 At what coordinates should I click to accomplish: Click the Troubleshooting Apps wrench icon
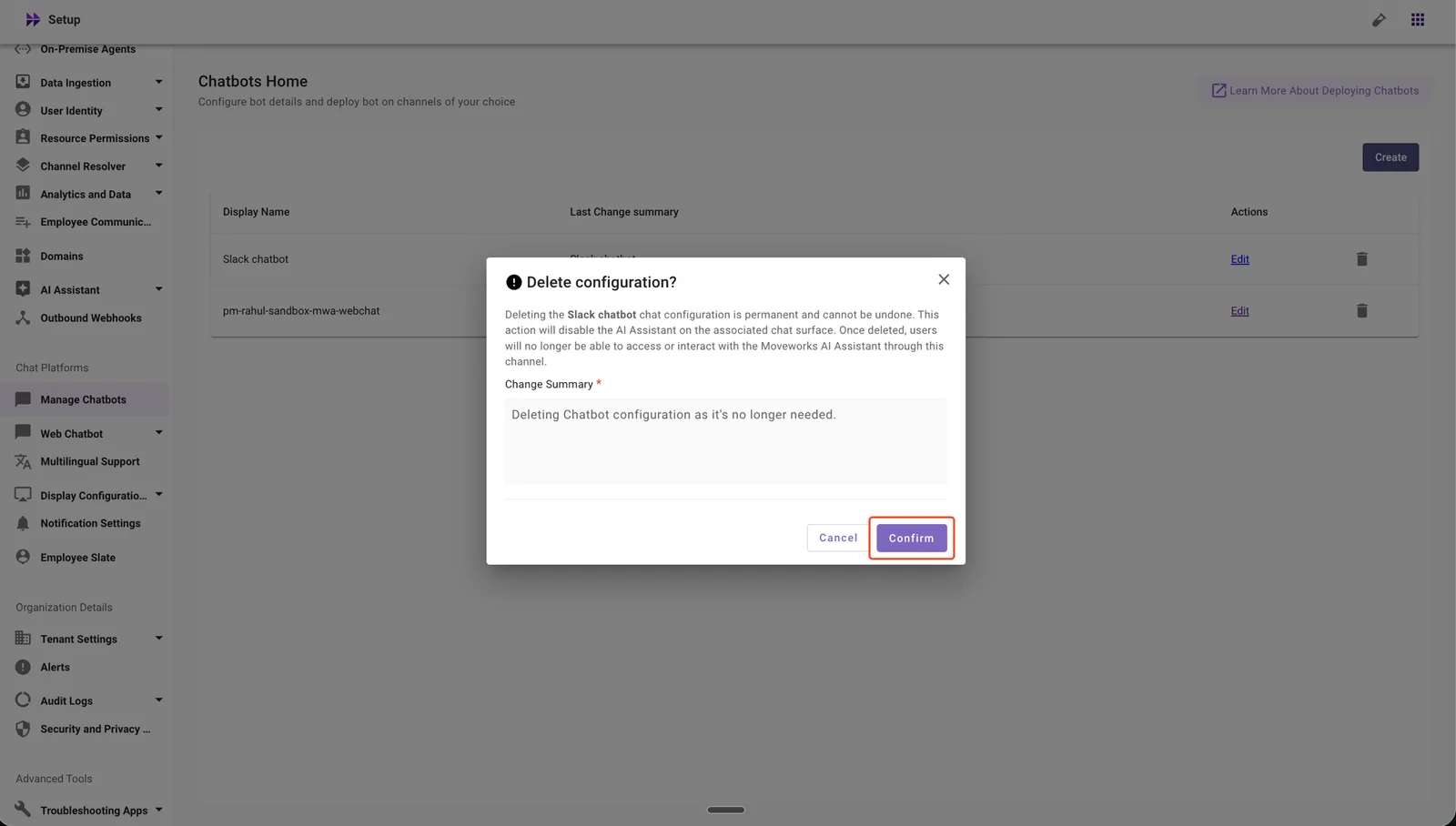23,810
